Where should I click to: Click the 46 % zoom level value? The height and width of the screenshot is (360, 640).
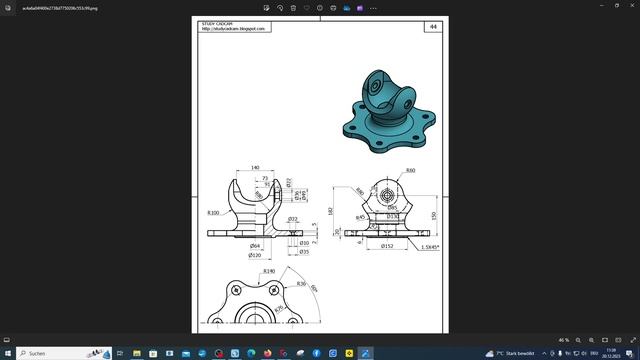coord(564,340)
